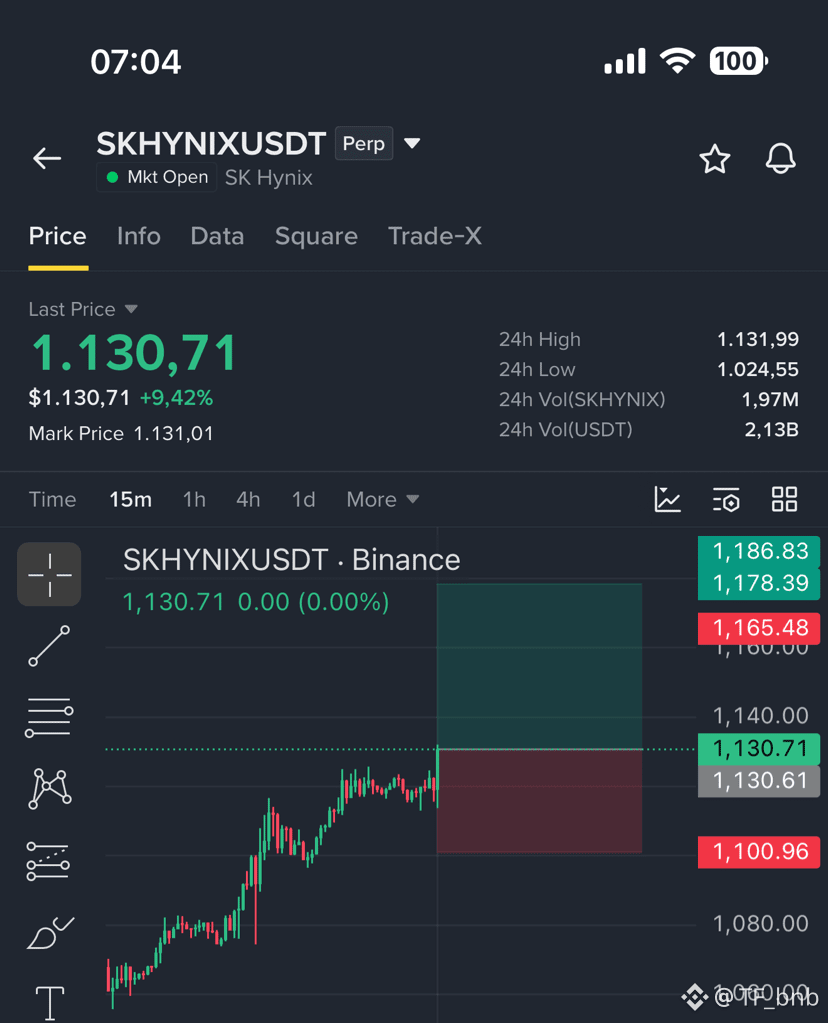The image size is (828, 1023).
Task: Select the 15m timeframe
Action: point(130,499)
